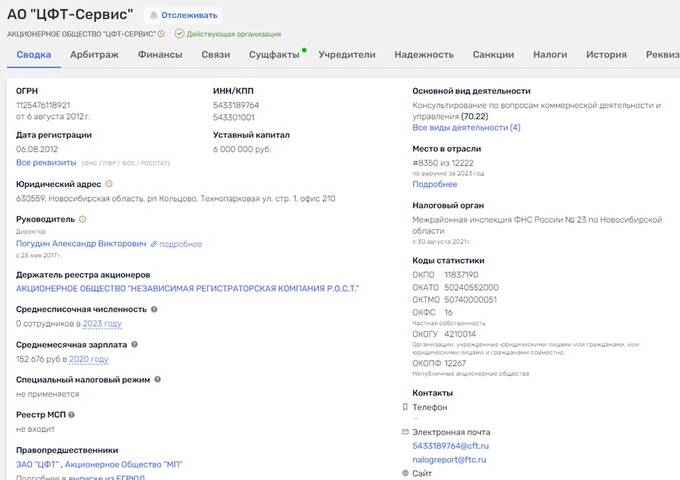The image size is (680, 480).
Task: Click the info icon next to Руководитель
Action: tap(82, 219)
